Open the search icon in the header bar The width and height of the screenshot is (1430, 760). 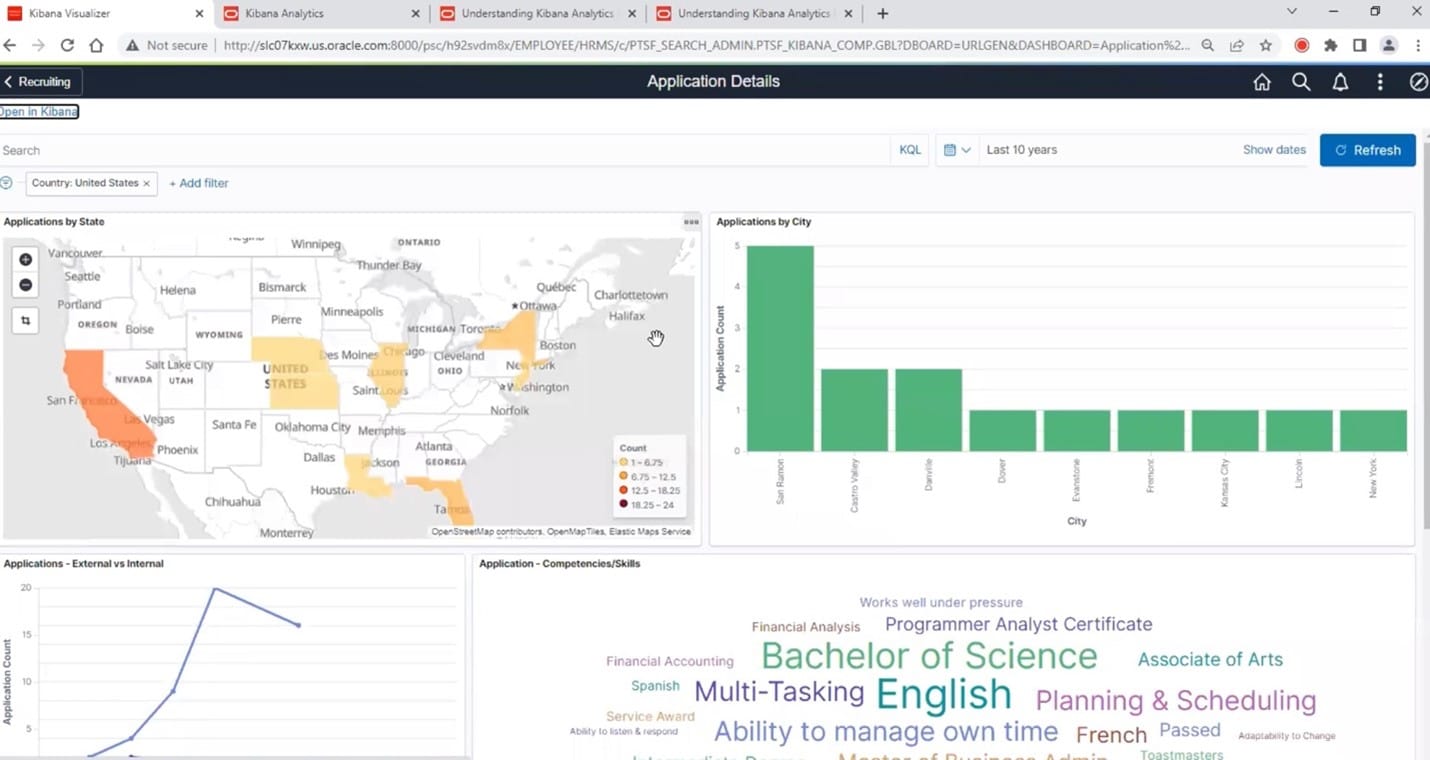(x=1301, y=82)
